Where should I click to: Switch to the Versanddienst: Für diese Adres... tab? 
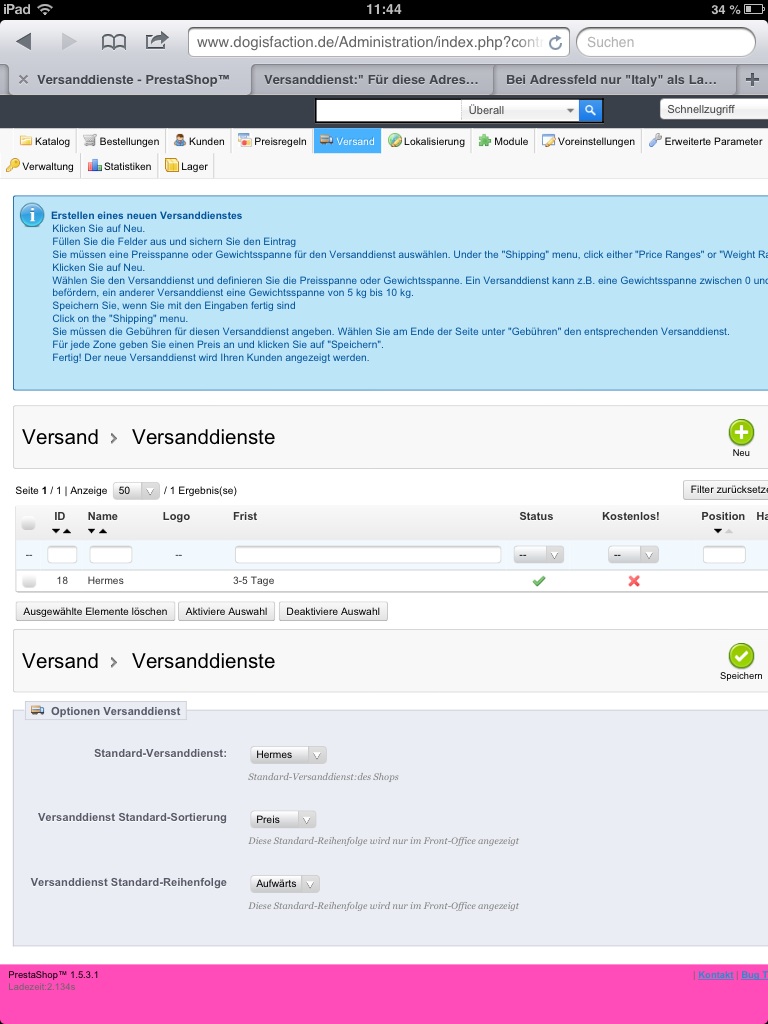(x=372, y=80)
